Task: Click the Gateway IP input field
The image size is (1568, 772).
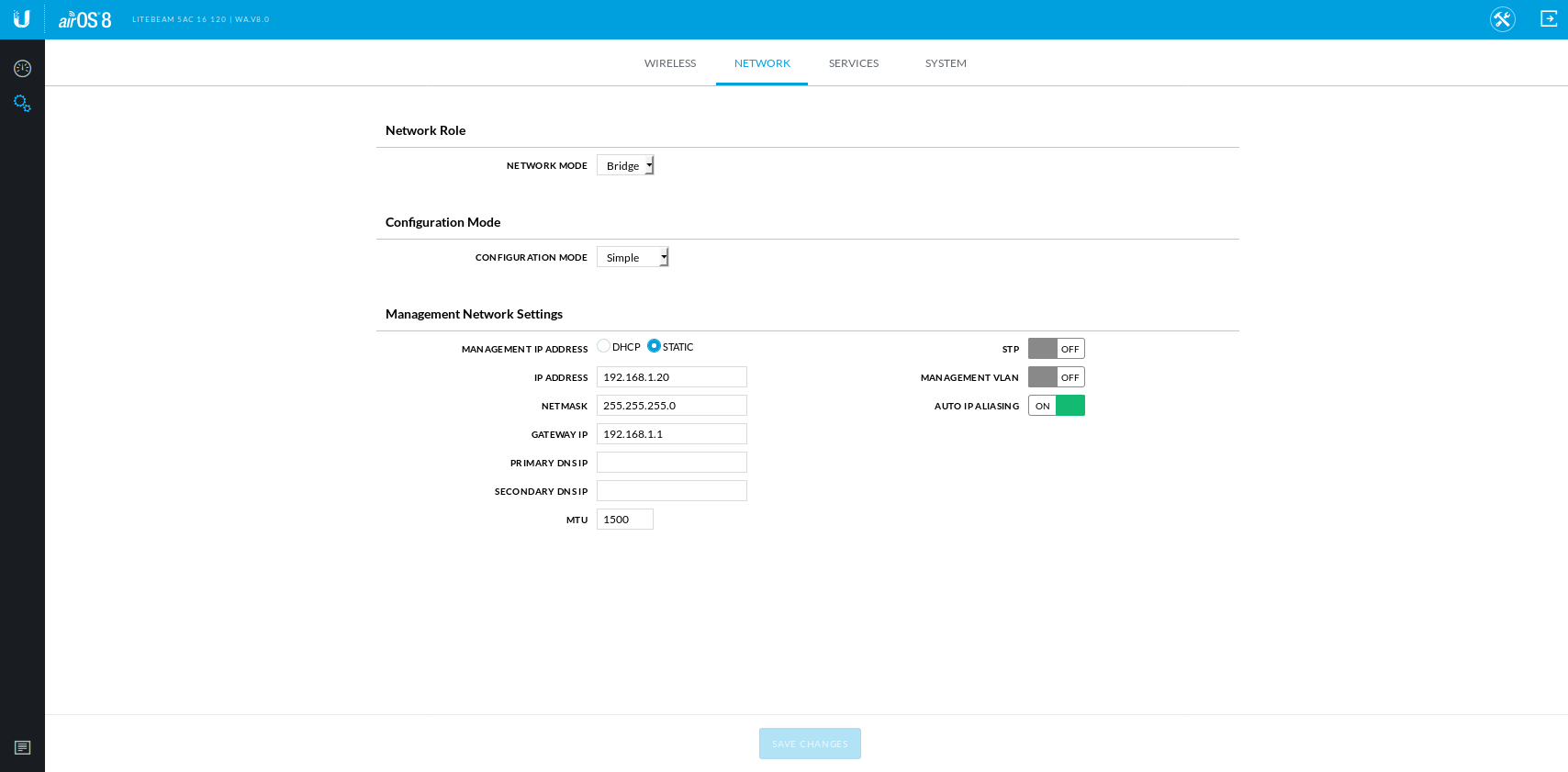Action: click(x=672, y=434)
